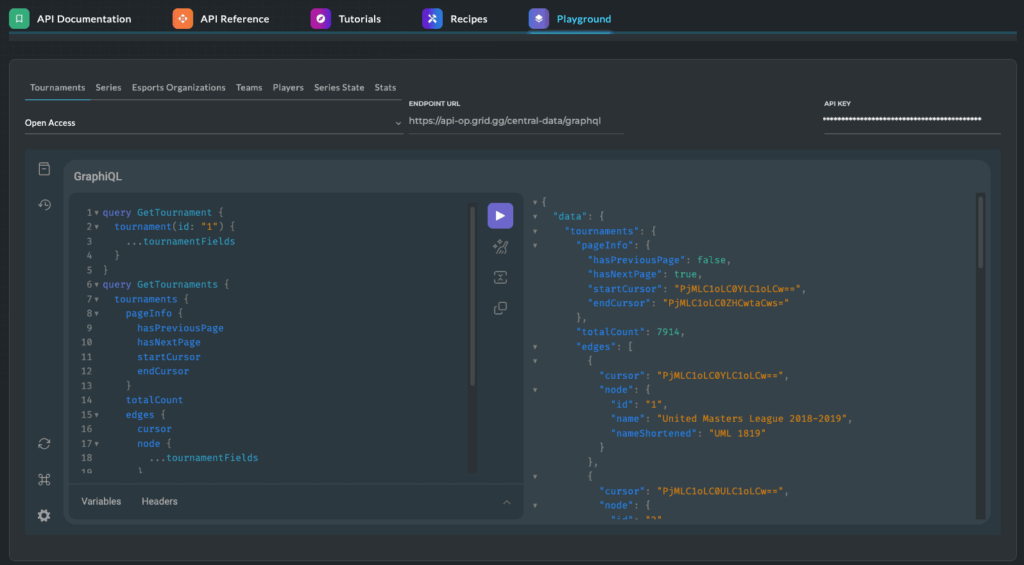Open the Open Access dropdown
This screenshot has height=565, width=1024.
213,123
